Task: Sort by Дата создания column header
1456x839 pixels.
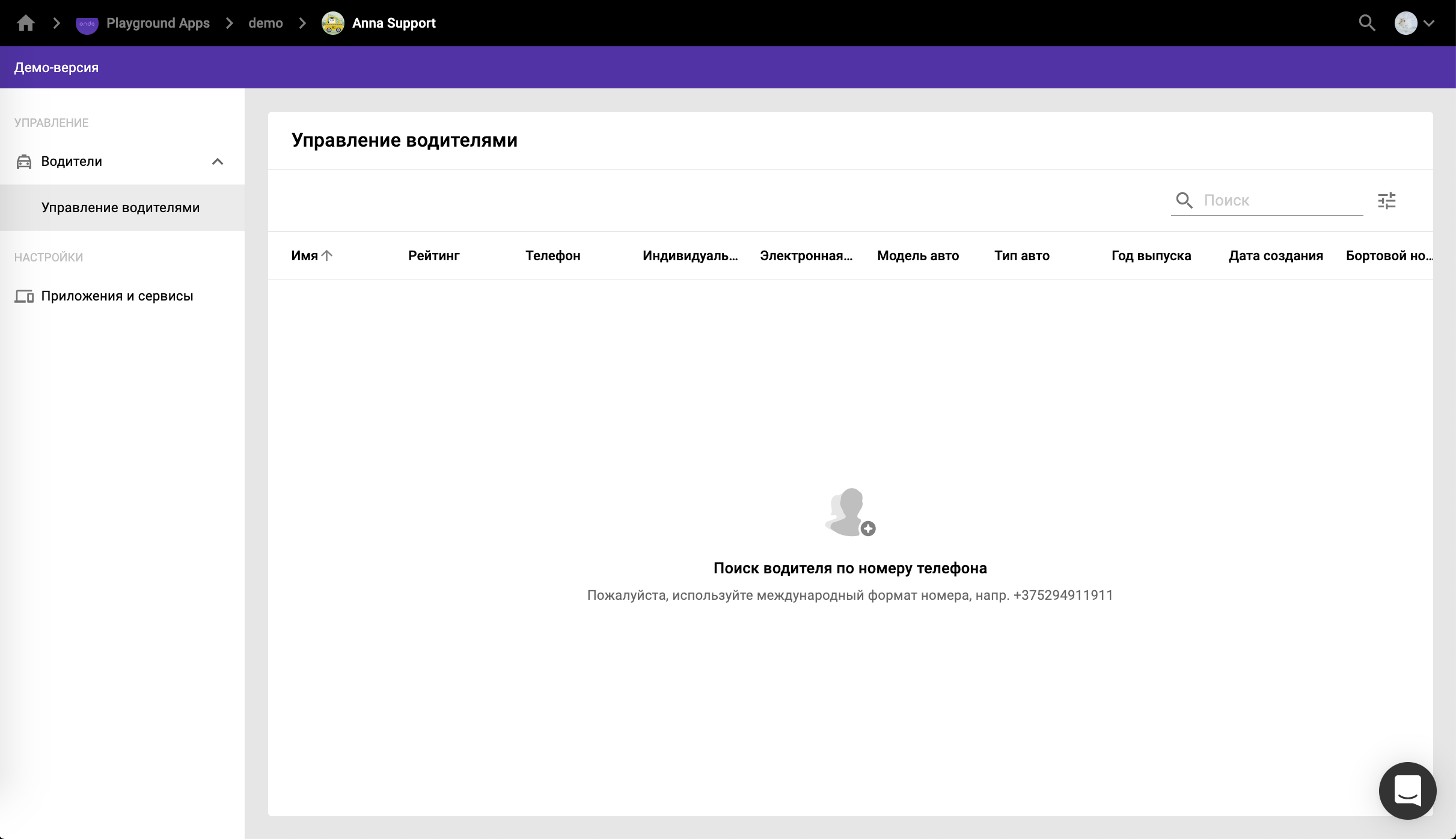Action: [x=1275, y=255]
